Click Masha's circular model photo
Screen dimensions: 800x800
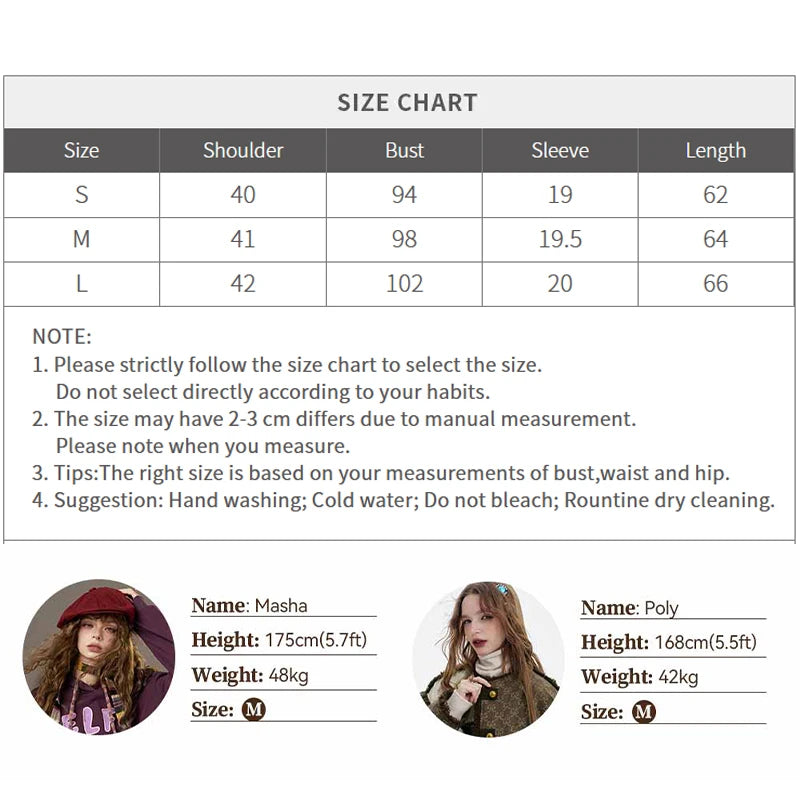(x=98, y=657)
